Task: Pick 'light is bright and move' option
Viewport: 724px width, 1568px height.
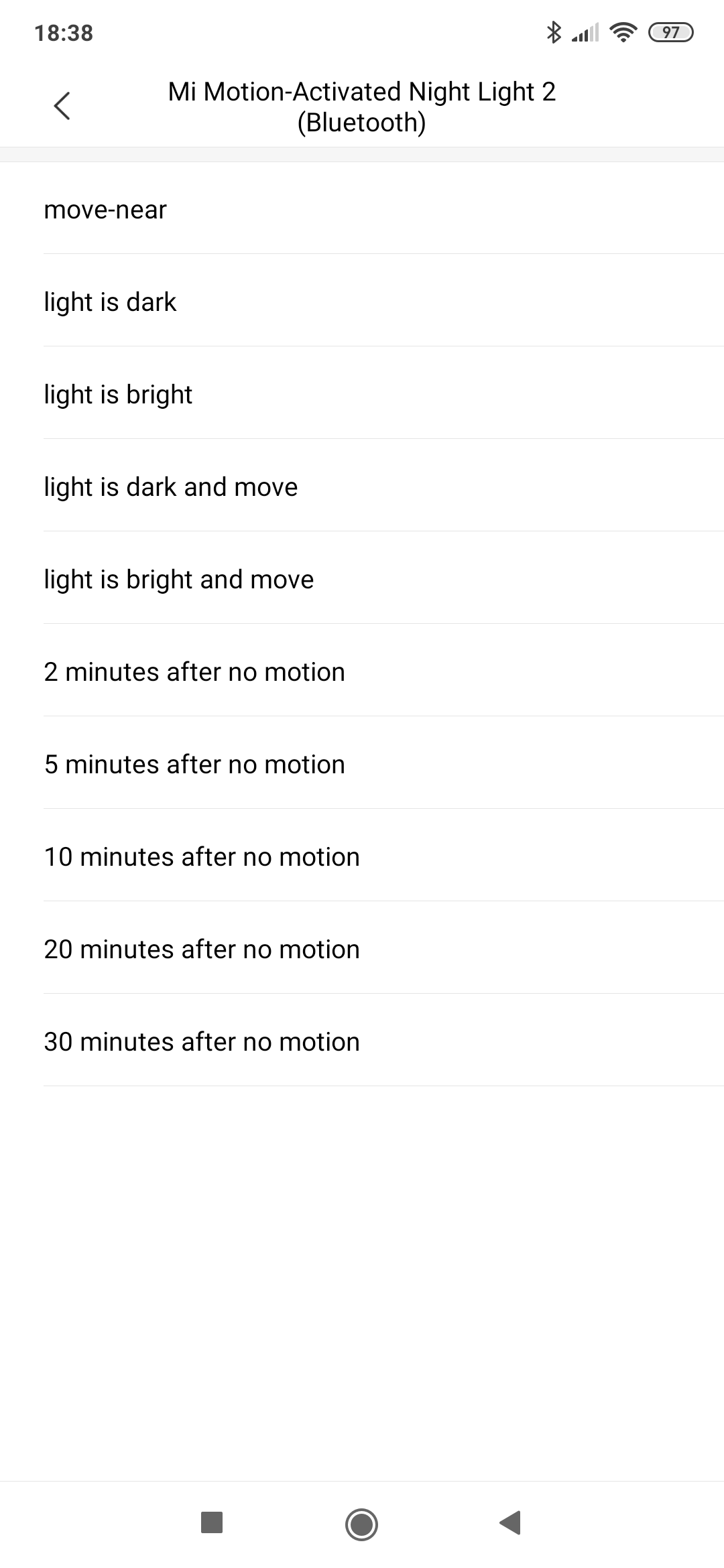Action: point(362,580)
